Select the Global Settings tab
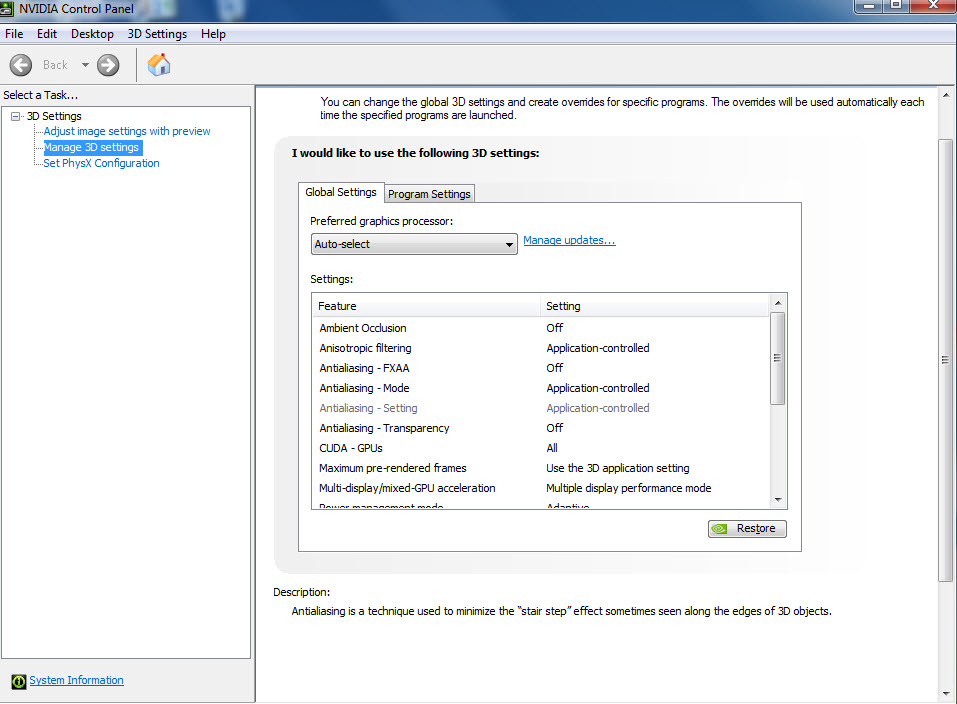This screenshot has height=704, width=957. [x=341, y=192]
